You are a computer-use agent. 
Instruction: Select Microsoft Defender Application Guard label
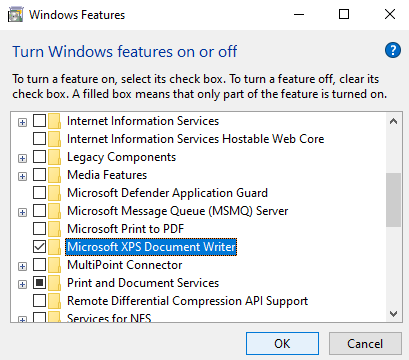tap(167, 193)
